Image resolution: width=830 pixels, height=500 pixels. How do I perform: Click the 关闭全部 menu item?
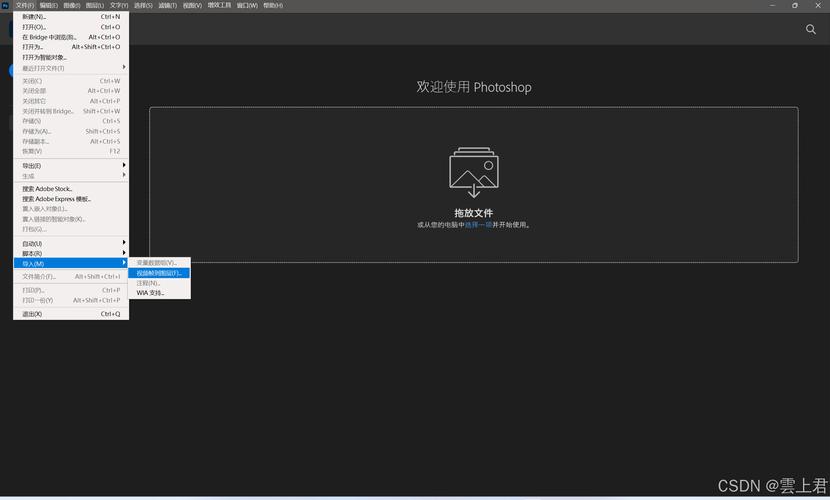click(71, 91)
